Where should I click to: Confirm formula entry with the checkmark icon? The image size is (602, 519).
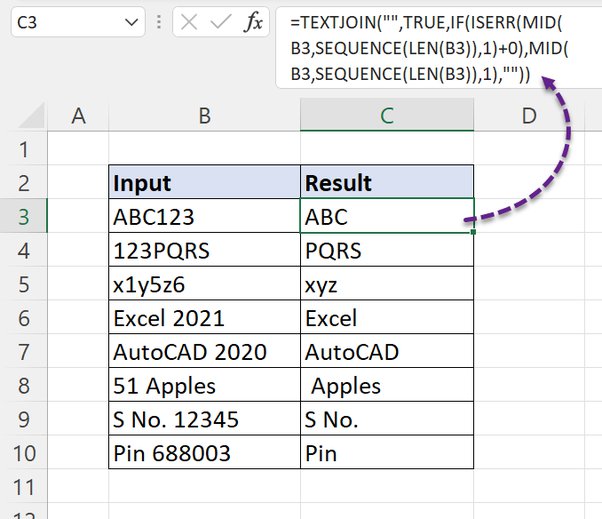tap(221, 22)
